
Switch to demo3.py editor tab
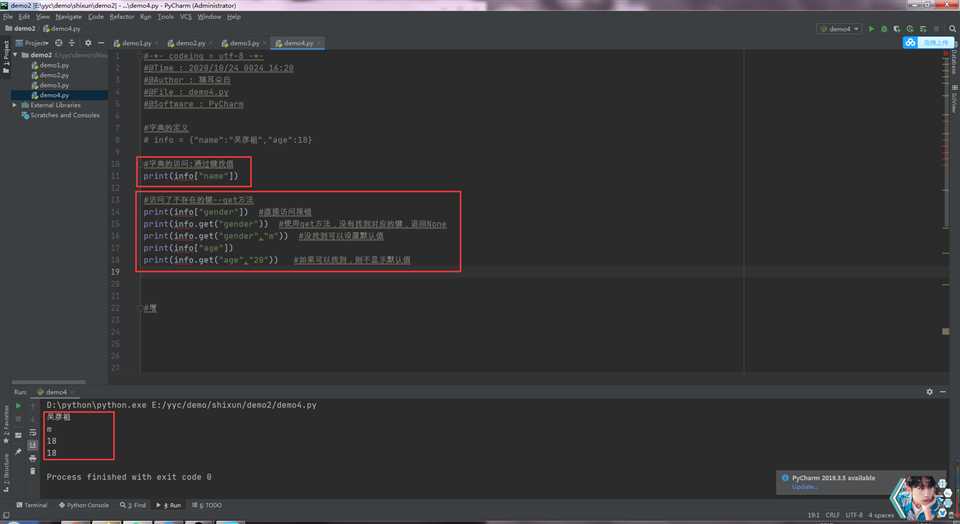(244, 43)
